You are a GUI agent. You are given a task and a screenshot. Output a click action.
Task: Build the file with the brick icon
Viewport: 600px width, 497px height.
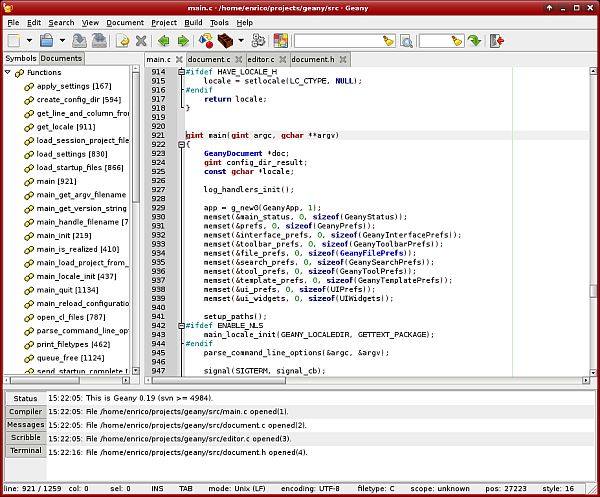(225, 41)
